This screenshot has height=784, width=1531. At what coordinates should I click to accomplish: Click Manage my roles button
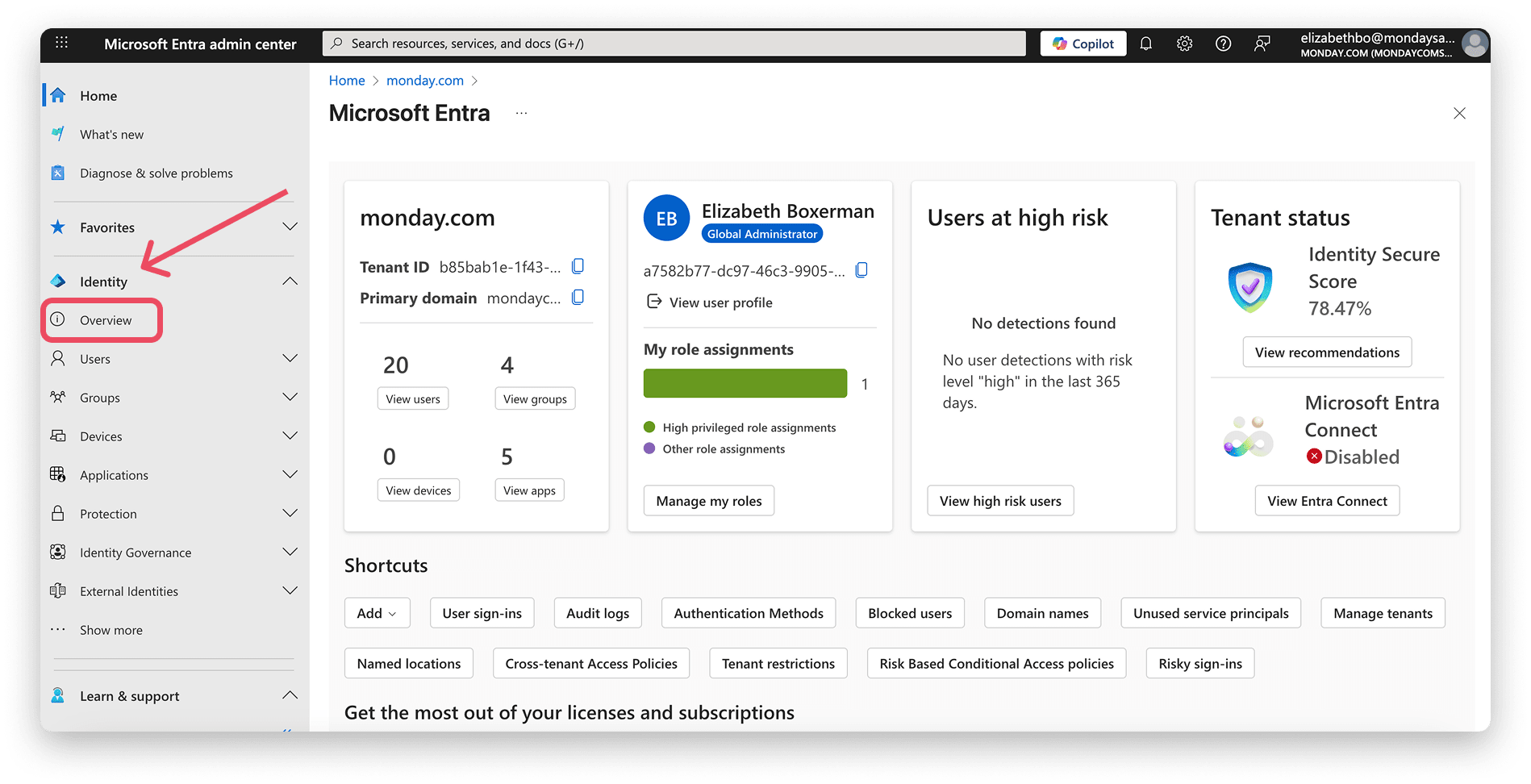709,501
